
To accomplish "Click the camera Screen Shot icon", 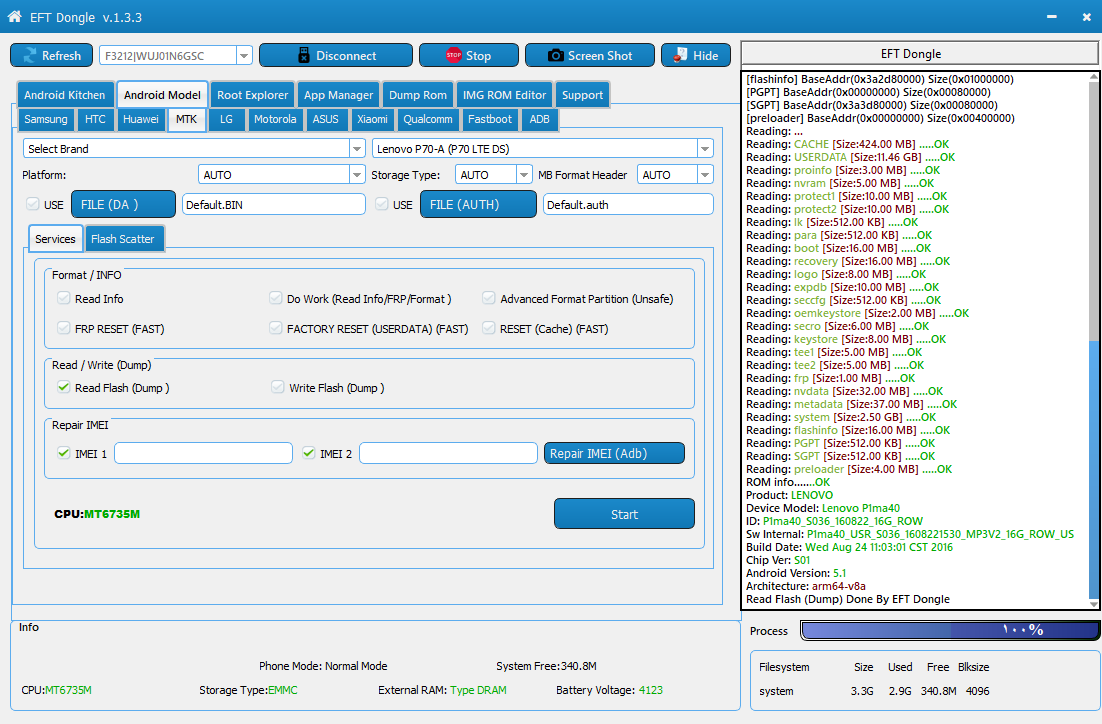I will click(556, 56).
